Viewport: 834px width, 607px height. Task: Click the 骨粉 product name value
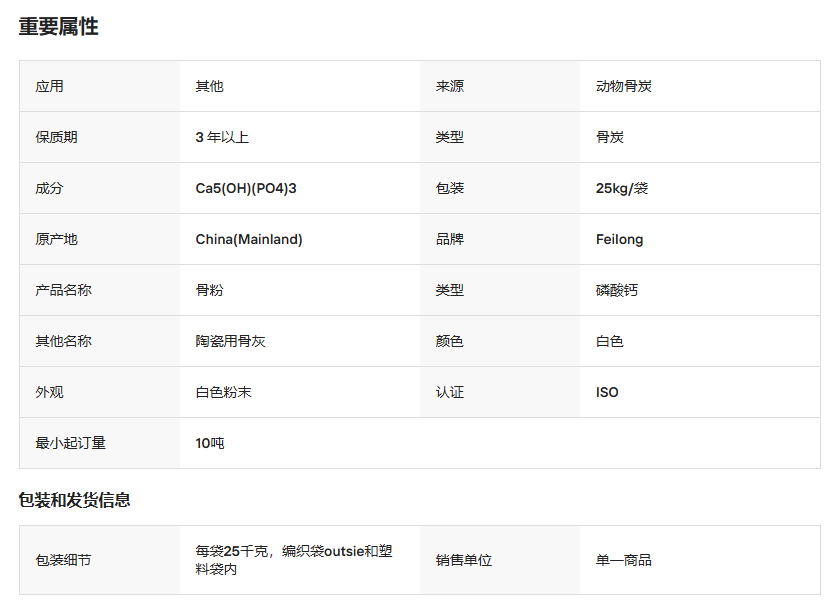point(209,290)
